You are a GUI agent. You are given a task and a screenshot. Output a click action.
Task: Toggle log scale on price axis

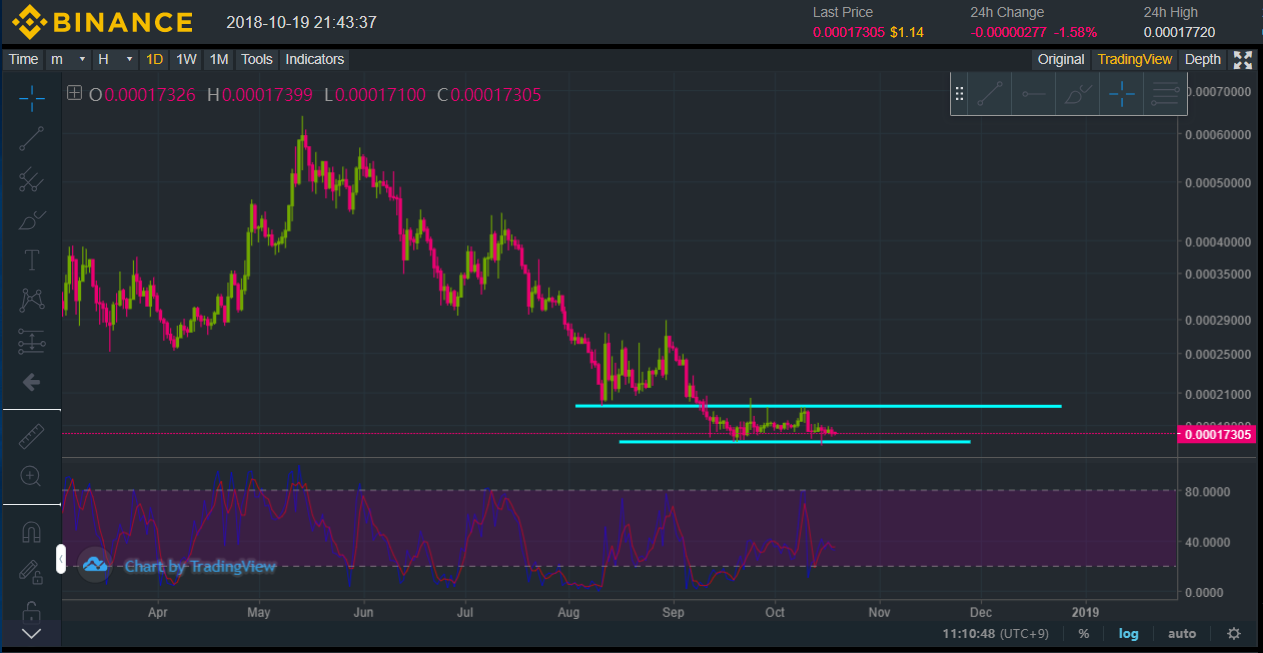pyautogui.click(x=1128, y=634)
